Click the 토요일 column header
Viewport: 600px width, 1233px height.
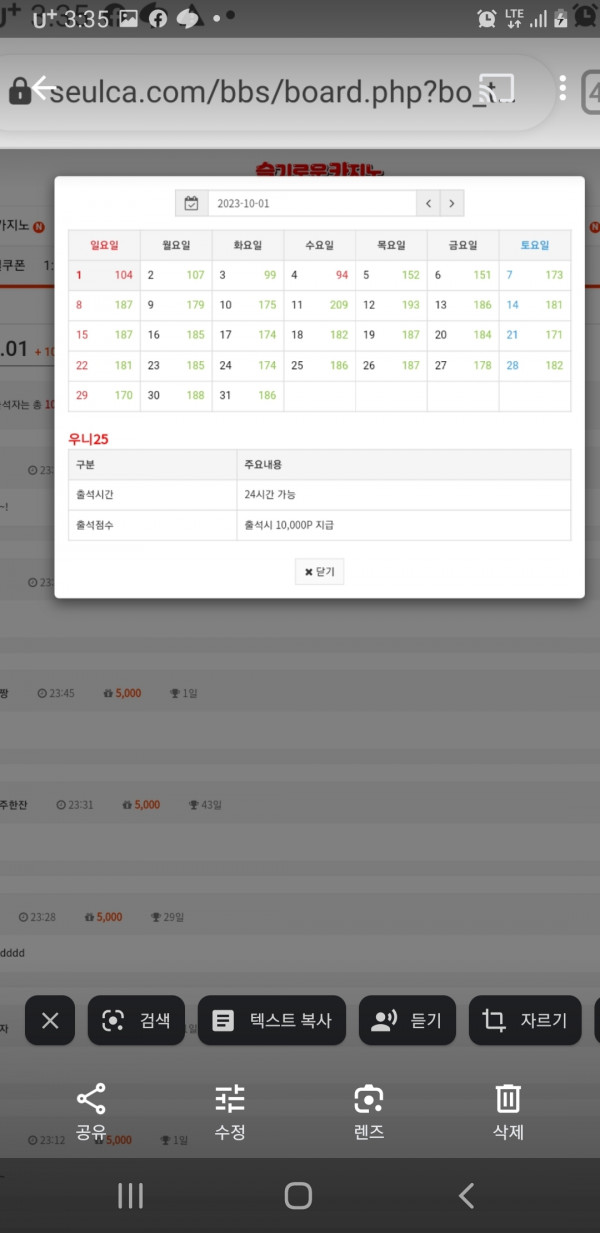[535, 245]
